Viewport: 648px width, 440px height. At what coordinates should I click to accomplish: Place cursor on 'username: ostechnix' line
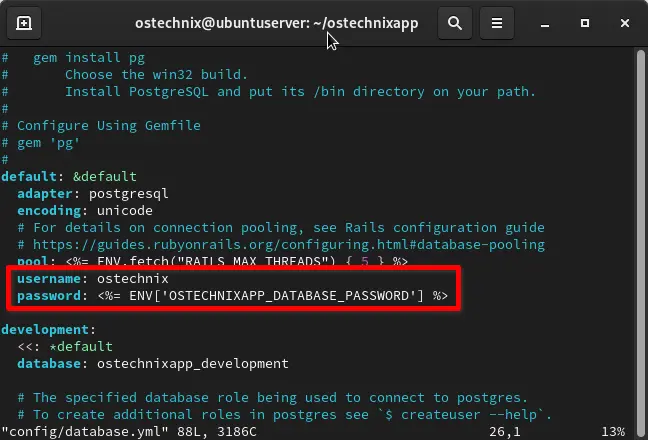pyautogui.click(x=92, y=278)
